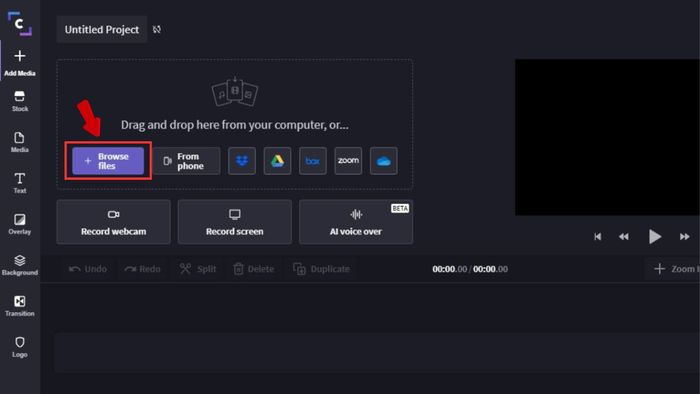Import from Zoom icon
Image resolution: width=700 pixels, height=394 pixels.
tap(348, 161)
